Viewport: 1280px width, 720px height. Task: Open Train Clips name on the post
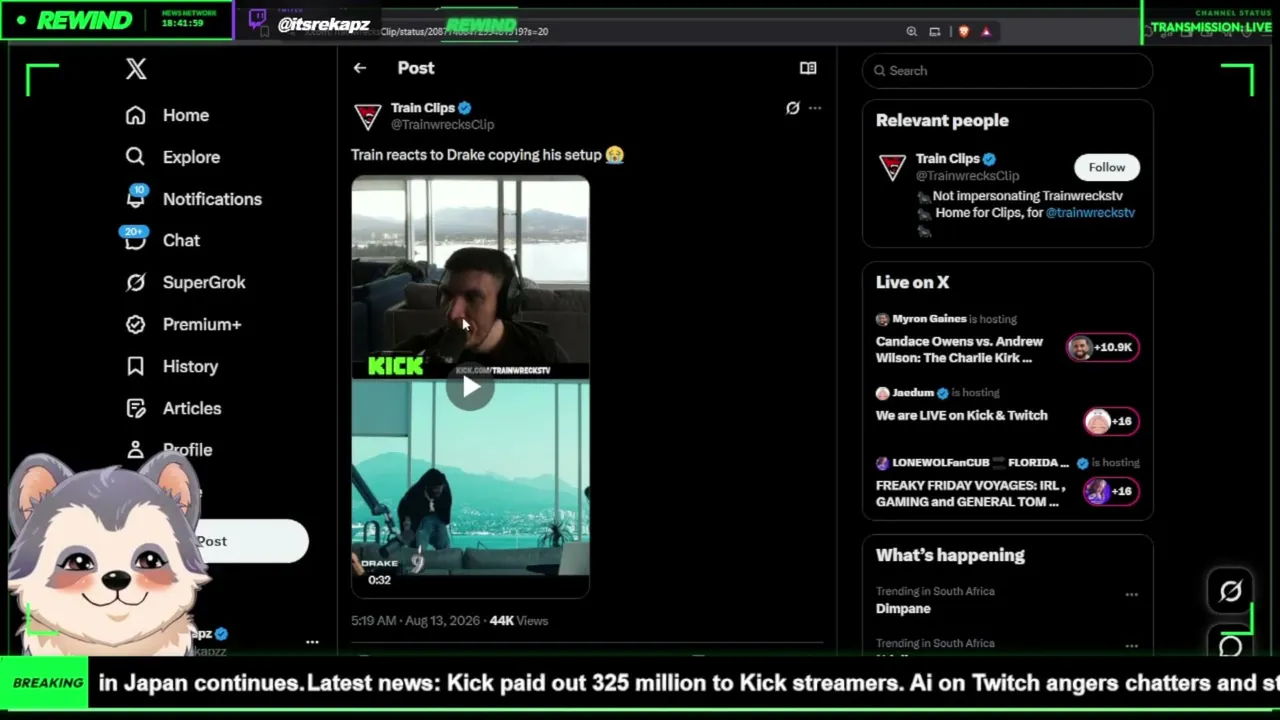423,107
